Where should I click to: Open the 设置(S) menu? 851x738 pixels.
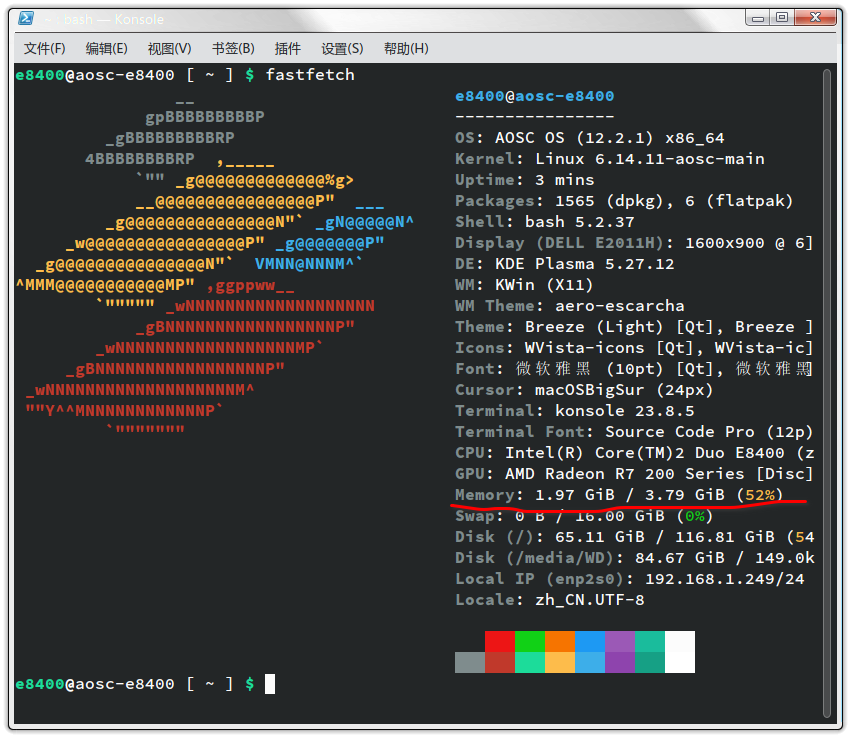click(x=342, y=49)
